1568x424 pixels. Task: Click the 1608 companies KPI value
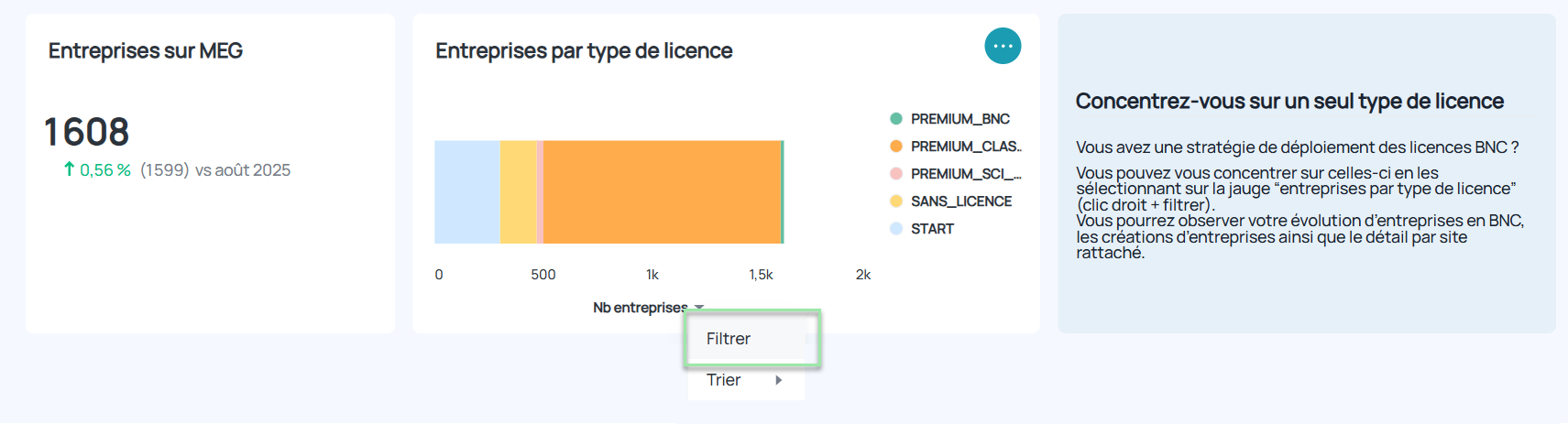coord(87,132)
